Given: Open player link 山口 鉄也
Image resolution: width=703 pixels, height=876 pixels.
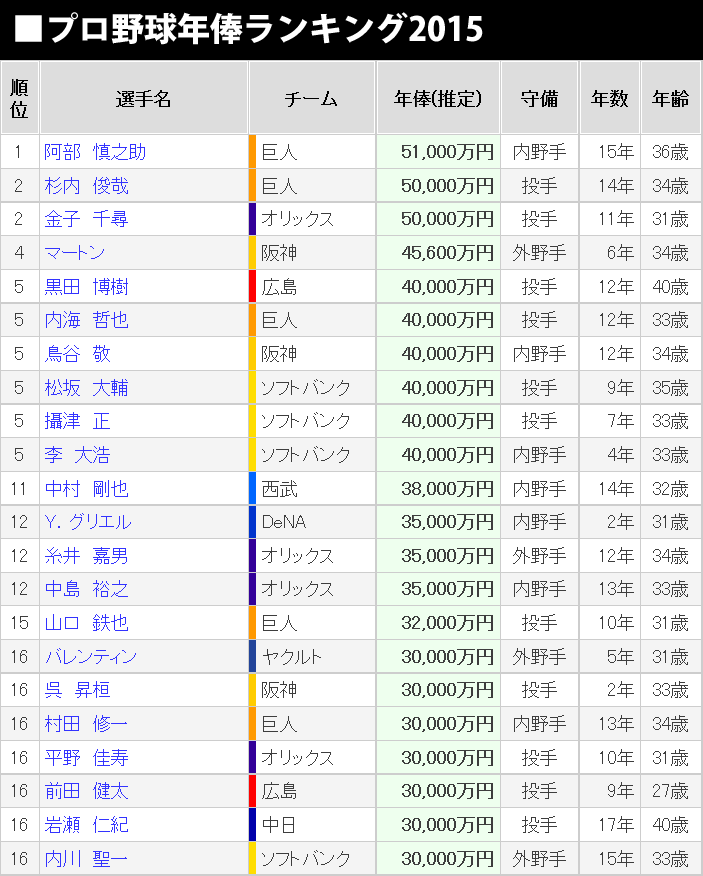Looking at the screenshot, I should [x=87, y=623].
